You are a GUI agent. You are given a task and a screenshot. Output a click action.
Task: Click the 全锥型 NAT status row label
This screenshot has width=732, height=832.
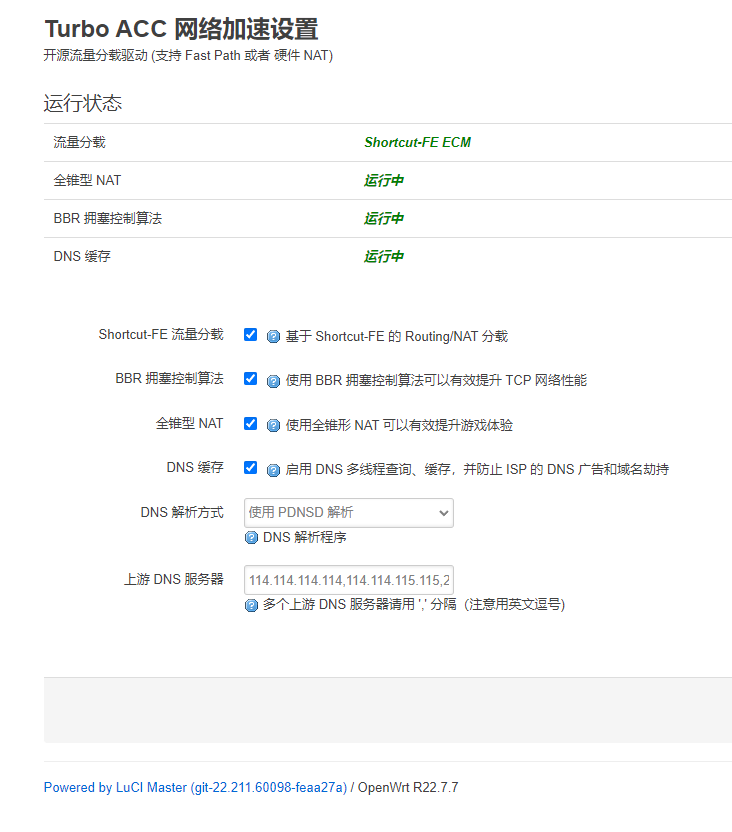coord(87,180)
